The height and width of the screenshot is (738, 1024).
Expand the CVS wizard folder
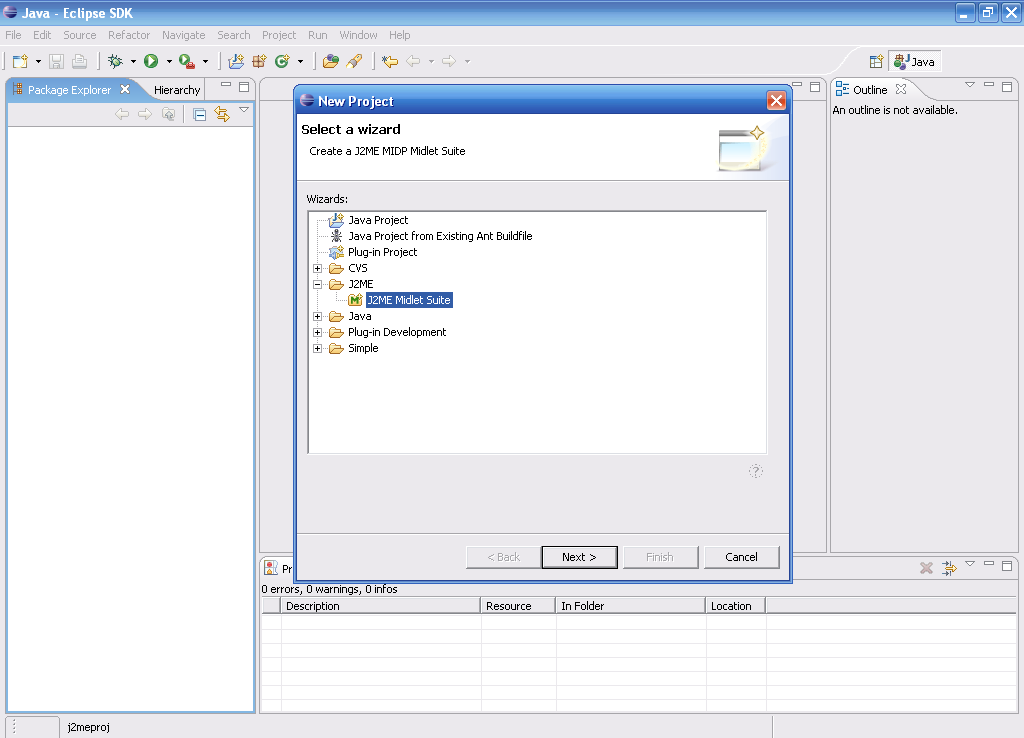tap(317, 268)
